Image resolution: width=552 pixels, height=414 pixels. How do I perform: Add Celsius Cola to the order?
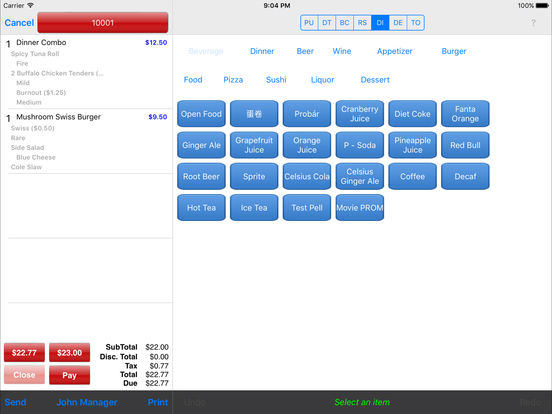tap(307, 176)
